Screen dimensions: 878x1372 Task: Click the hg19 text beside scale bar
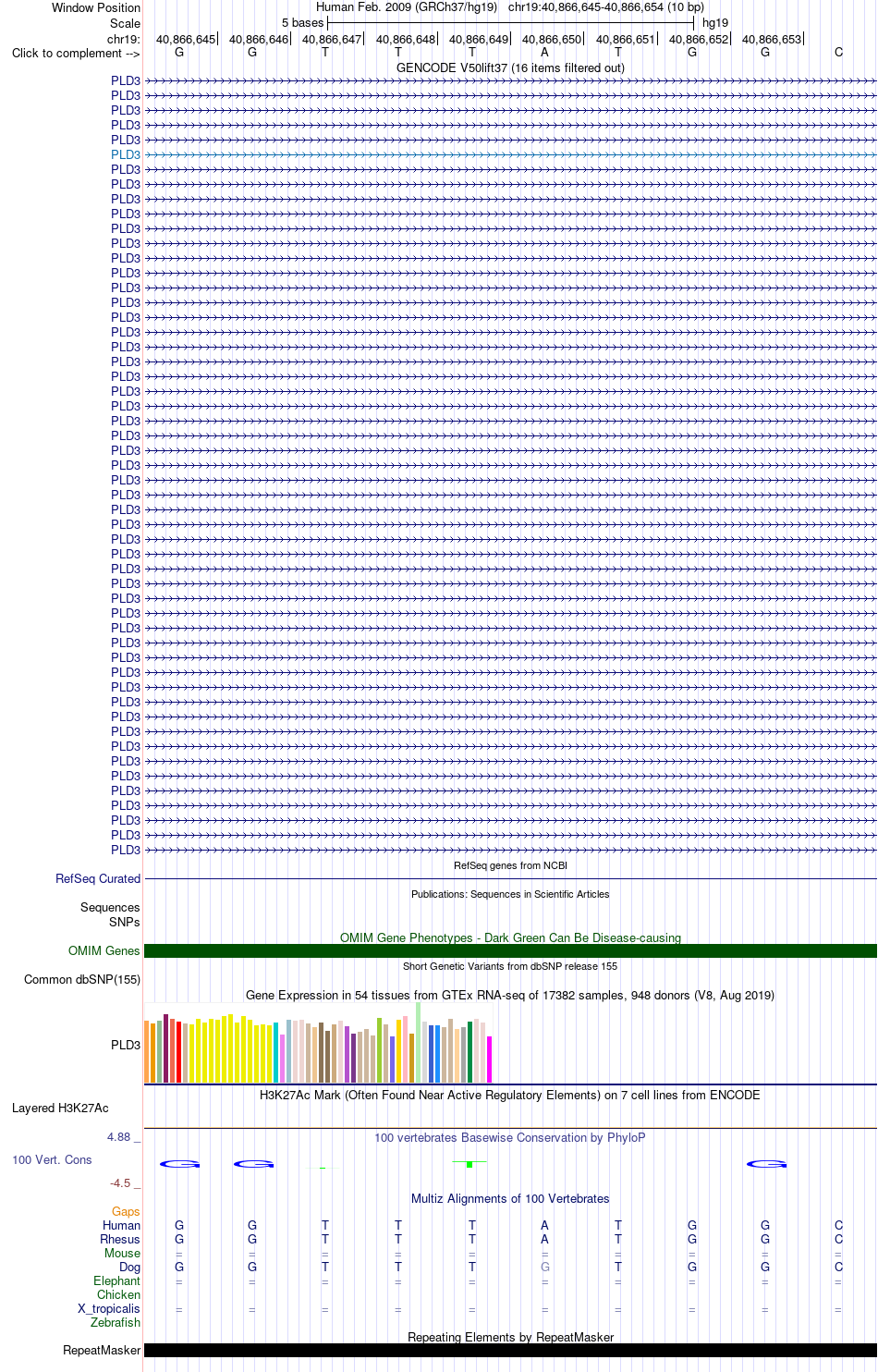point(715,22)
